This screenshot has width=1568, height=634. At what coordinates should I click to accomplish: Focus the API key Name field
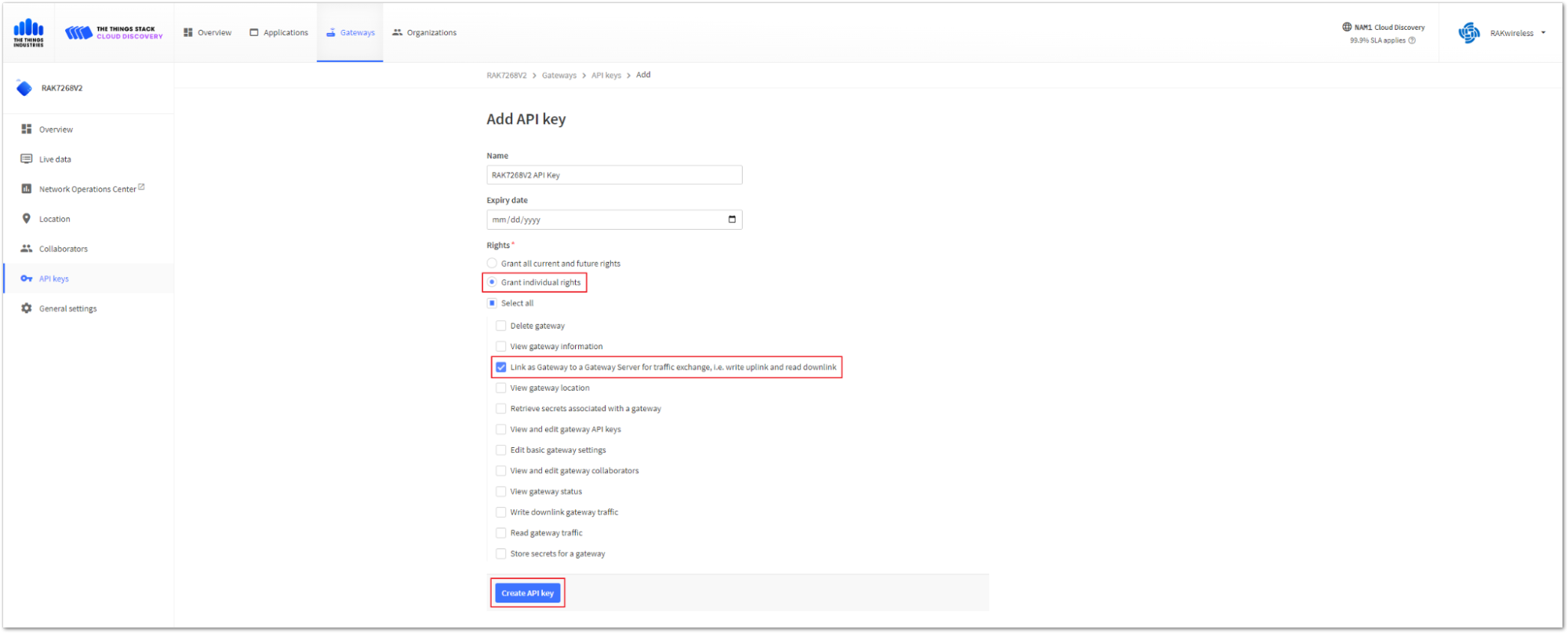point(614,175)
